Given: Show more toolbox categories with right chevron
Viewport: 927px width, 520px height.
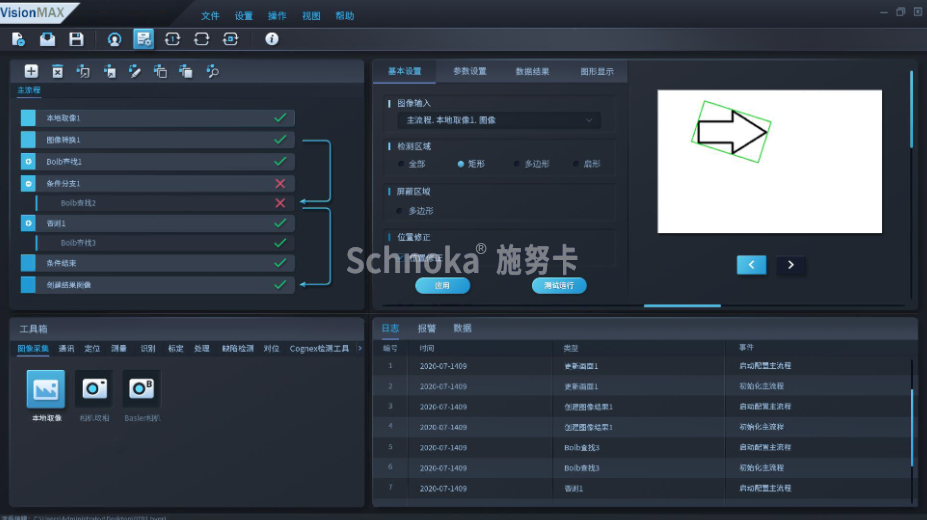Looking at the screenshot, I should [x=359, y=349].
